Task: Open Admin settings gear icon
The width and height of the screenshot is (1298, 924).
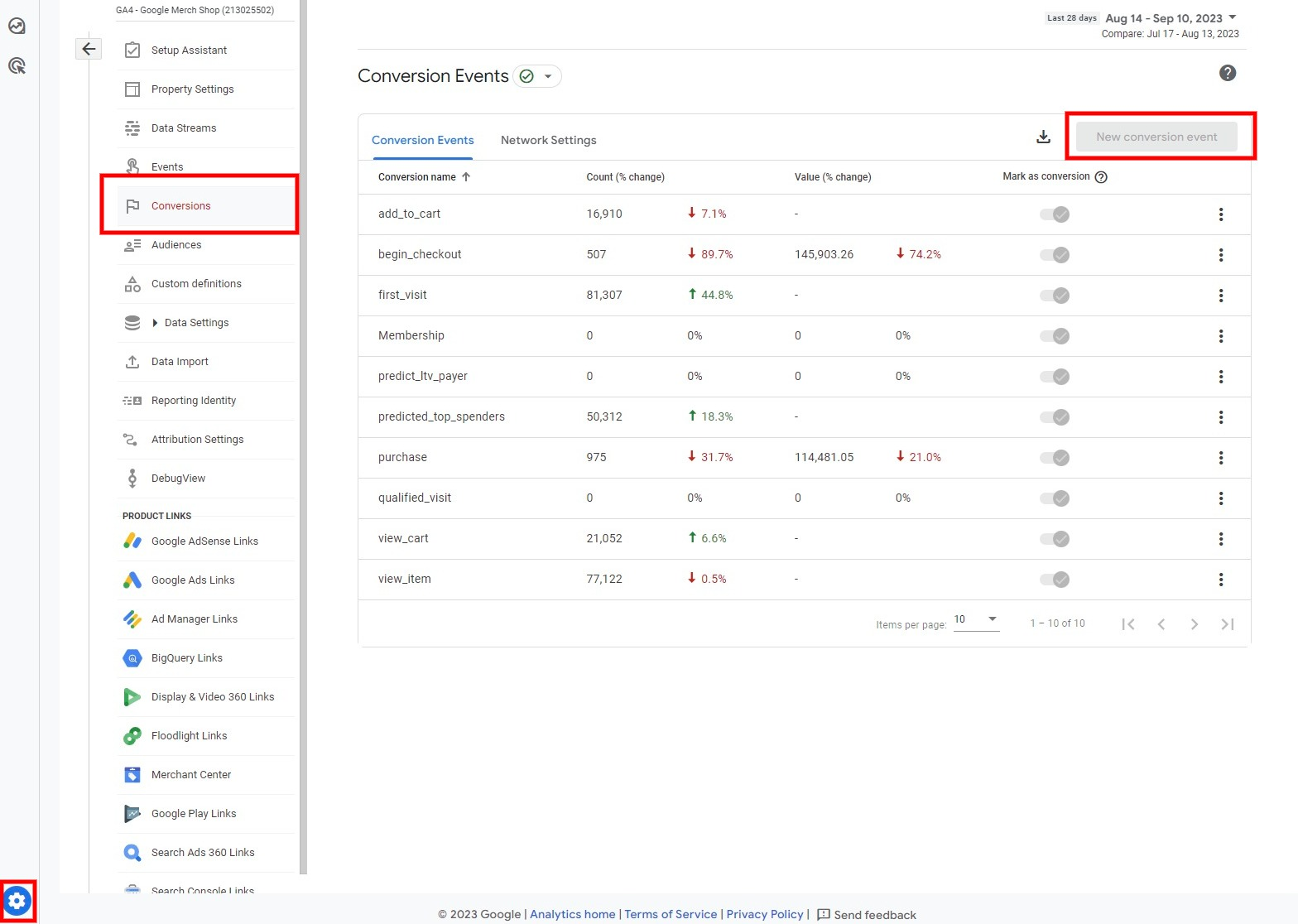Action: click(17, 901)
